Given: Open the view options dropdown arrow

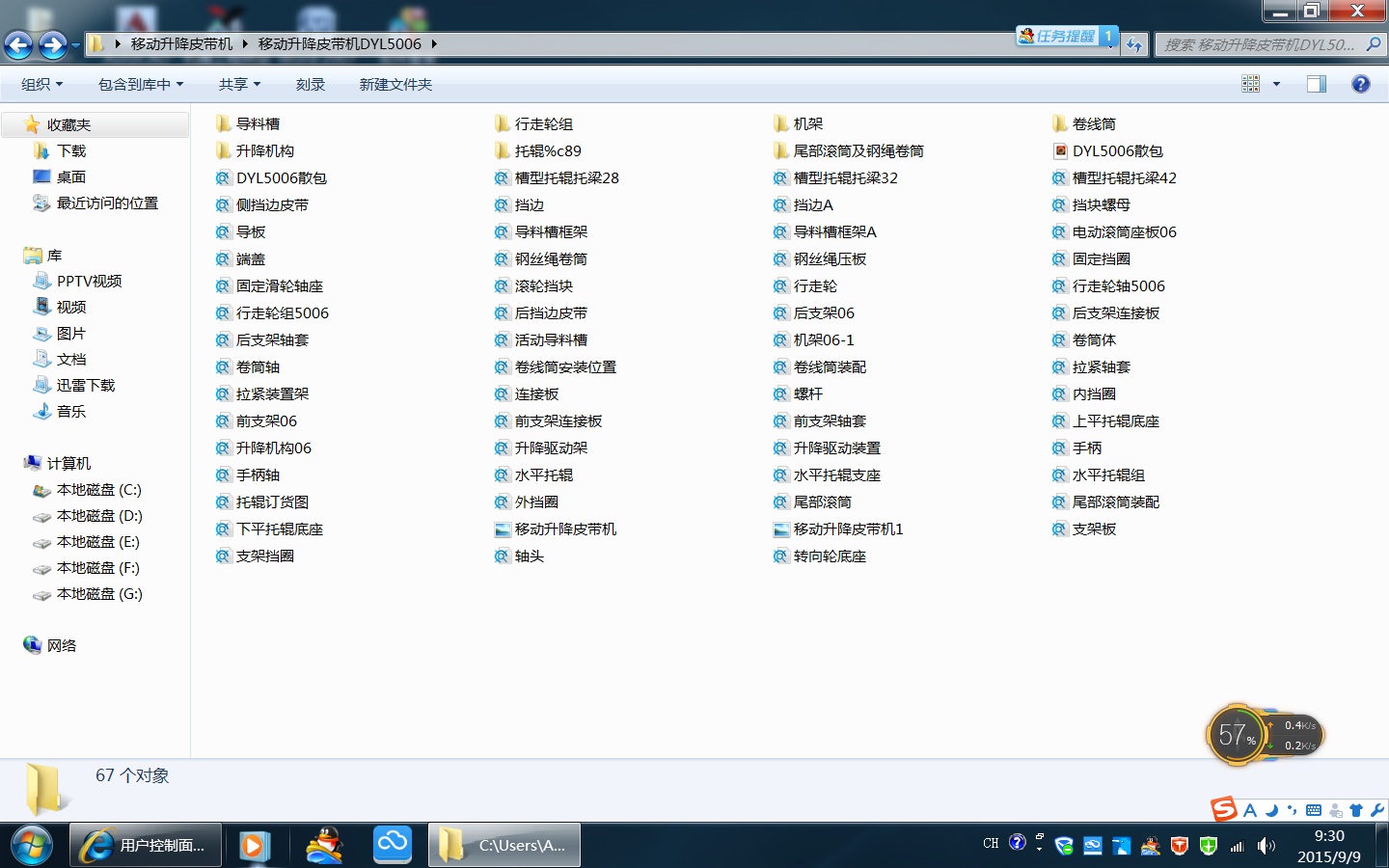Looking at the screenshot, I should [x=1276, y=84].
